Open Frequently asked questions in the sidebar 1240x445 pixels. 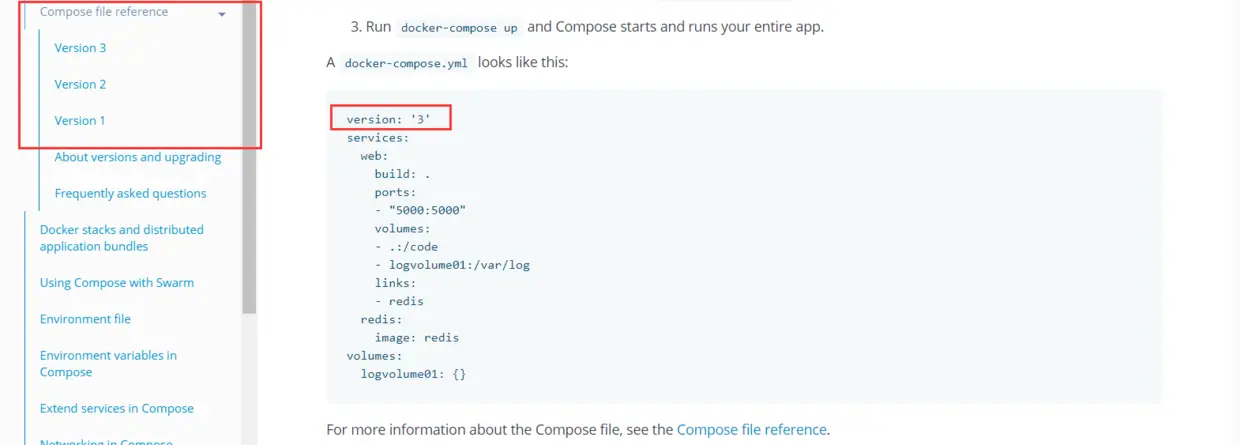pos(131,193)
